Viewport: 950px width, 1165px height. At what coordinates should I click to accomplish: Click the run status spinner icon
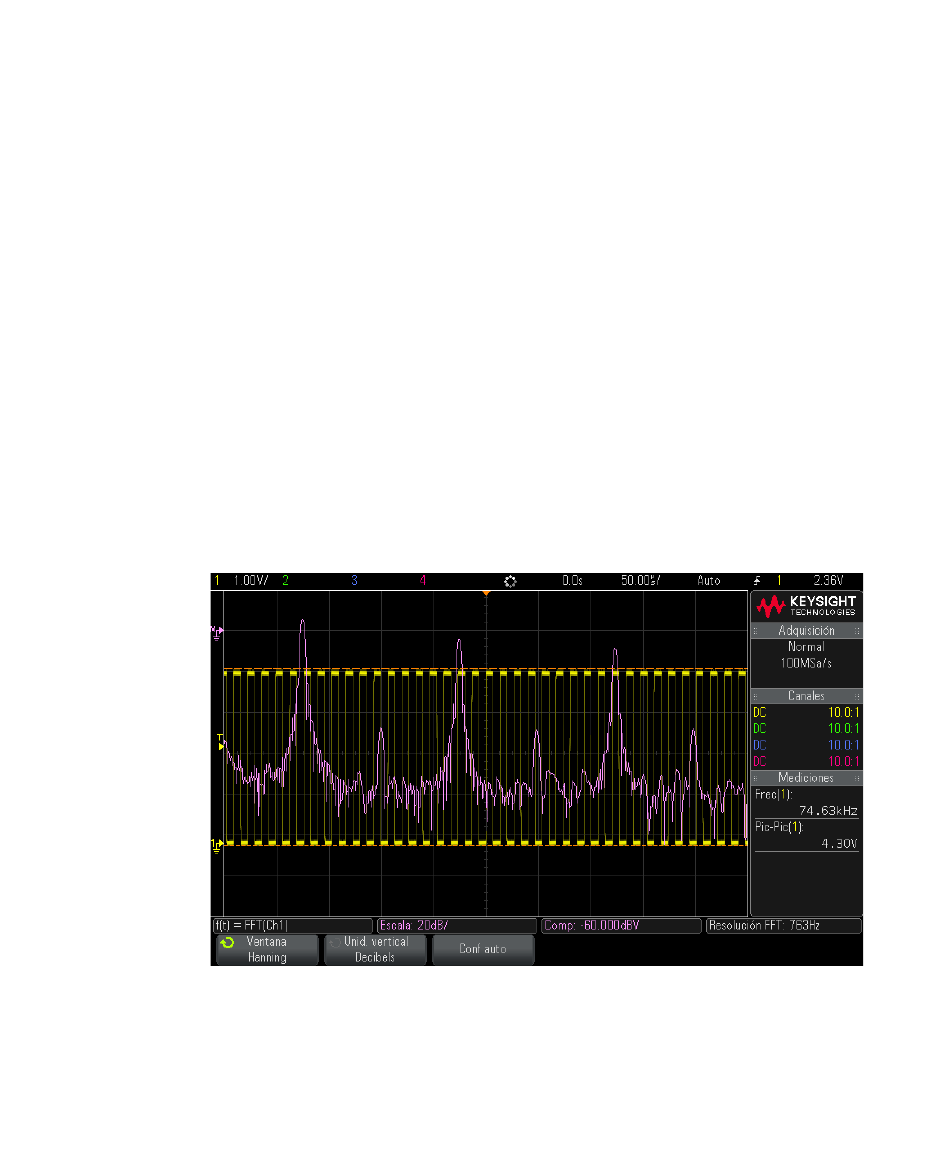(510, 581)
